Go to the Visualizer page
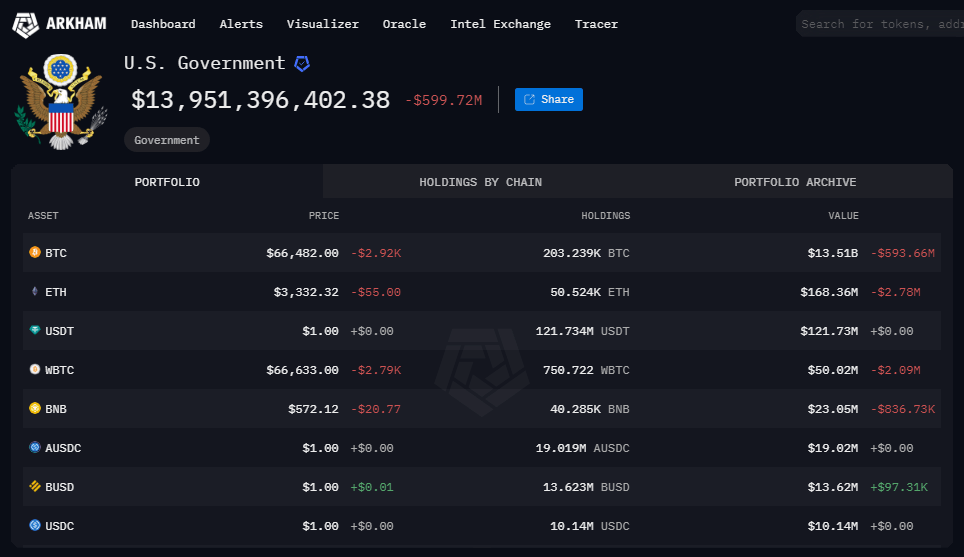 (322, 24)
